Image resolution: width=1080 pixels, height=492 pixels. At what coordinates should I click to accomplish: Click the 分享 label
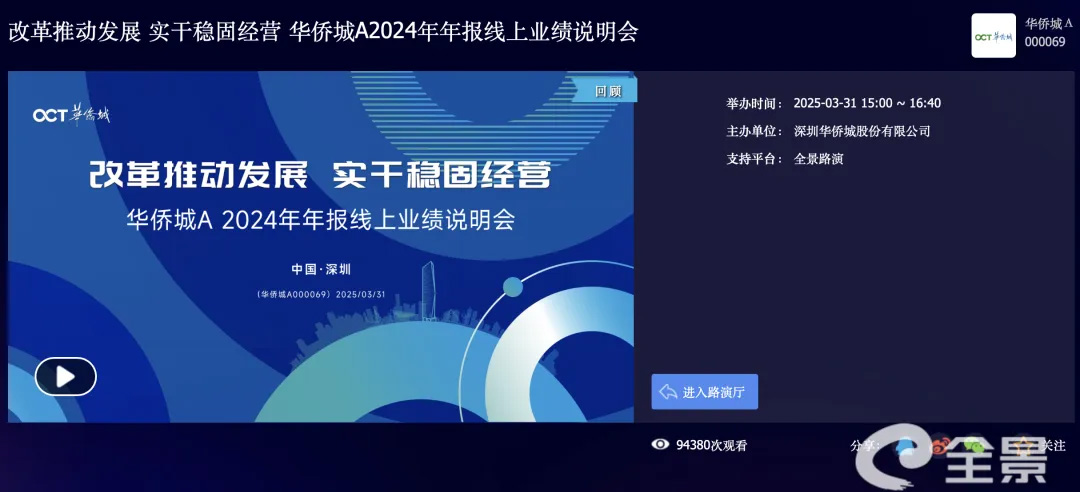click(866, 446)
